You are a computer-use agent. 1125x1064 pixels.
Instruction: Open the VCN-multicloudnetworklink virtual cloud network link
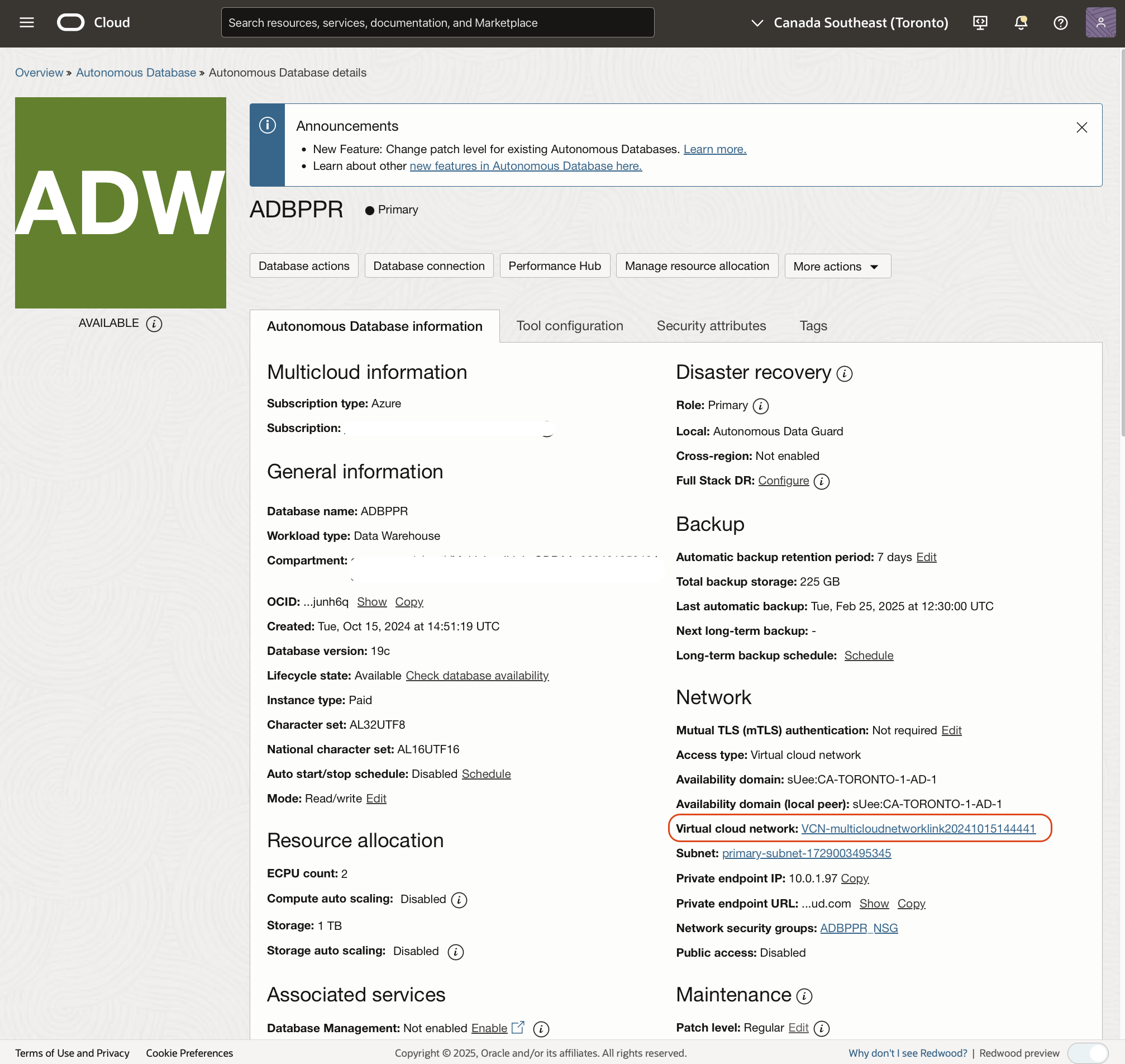(x=918, y=829)
